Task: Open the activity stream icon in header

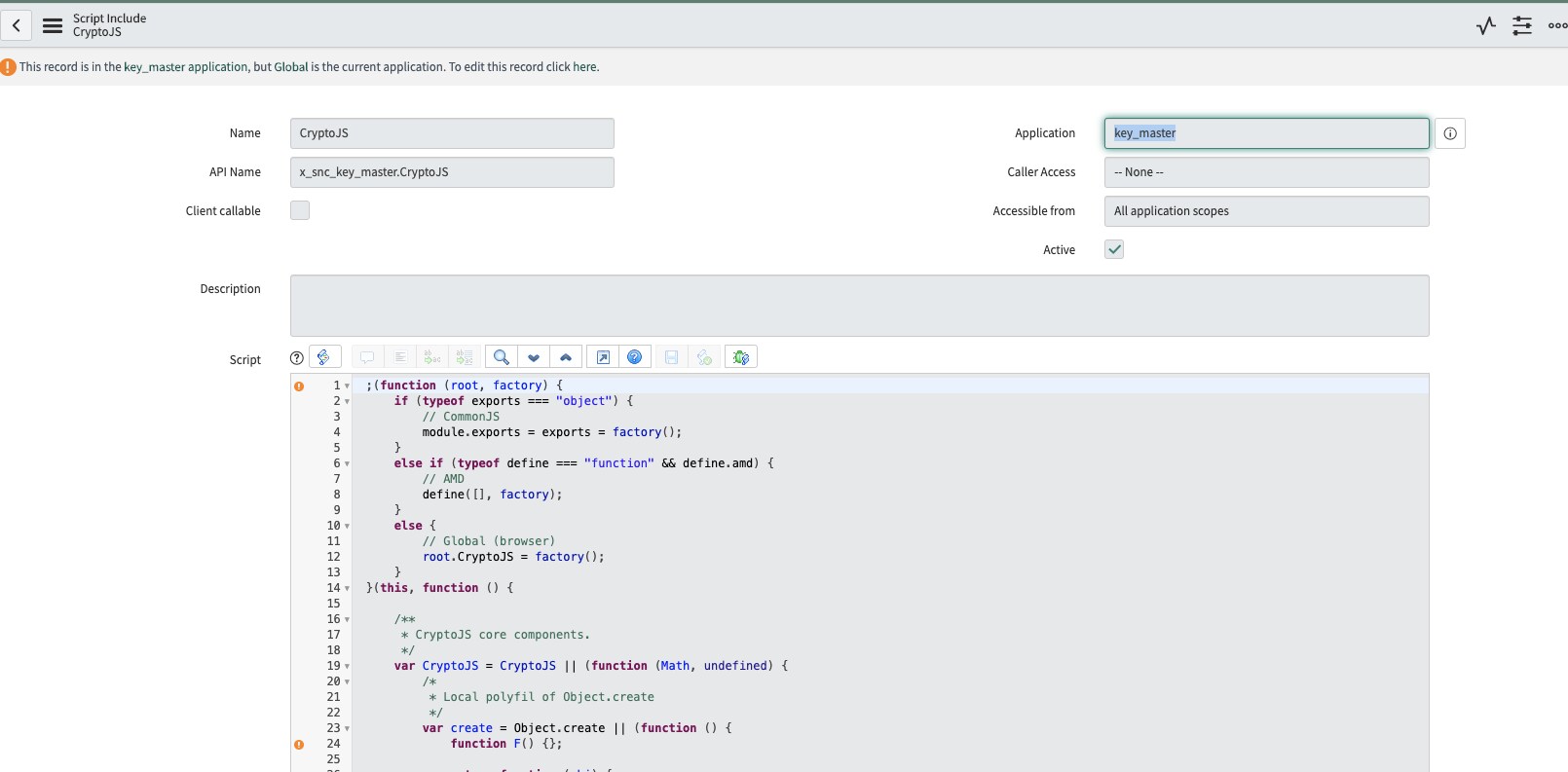Action: click(x=1486, y=26)
